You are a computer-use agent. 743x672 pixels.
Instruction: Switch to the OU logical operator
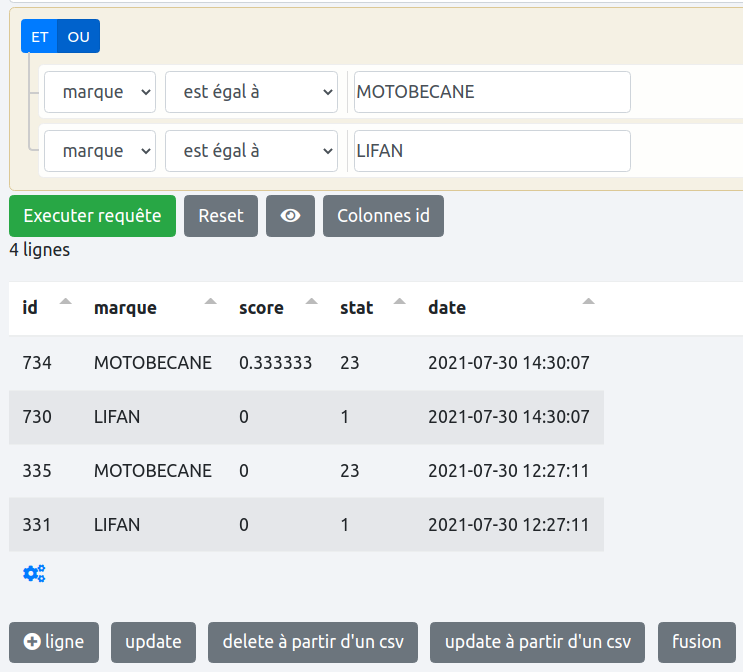78,37
